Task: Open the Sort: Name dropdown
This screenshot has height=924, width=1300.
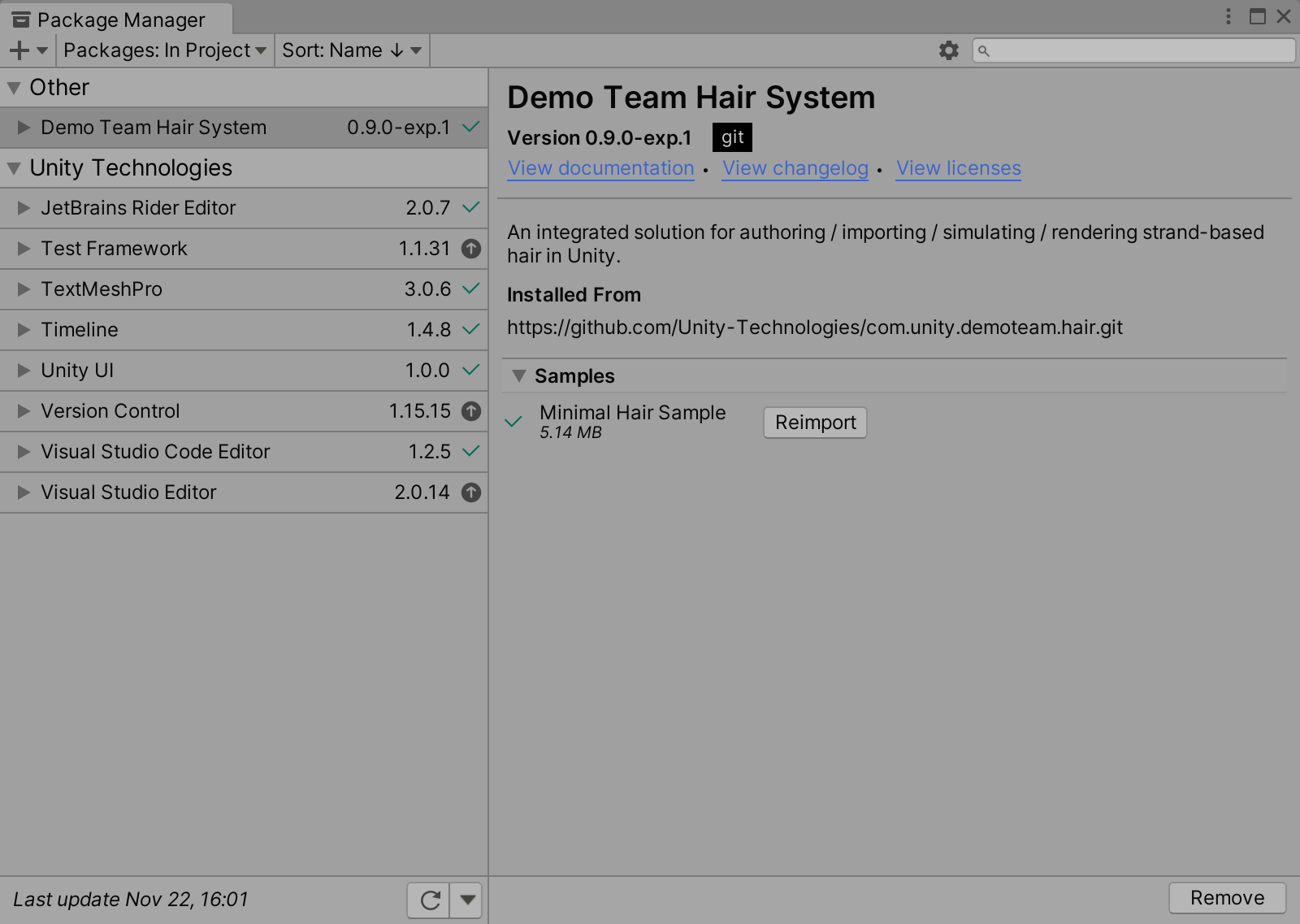Action: pyautogui.click(x=351, y=50)
